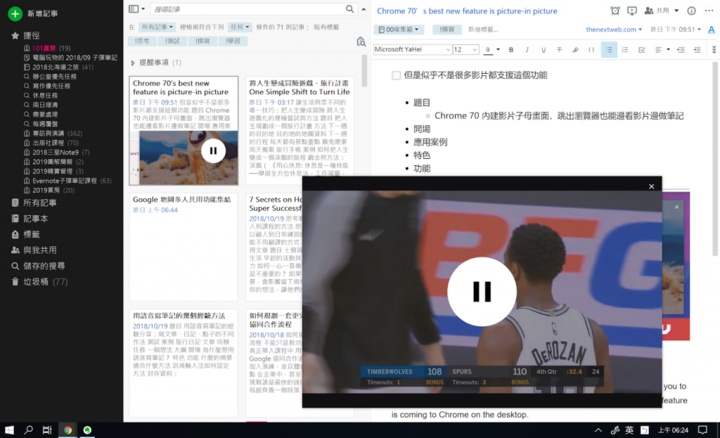
Task: Open 記事本 notebooks in the sidebar
Action: pyautogui.click(x=30, y=219)
